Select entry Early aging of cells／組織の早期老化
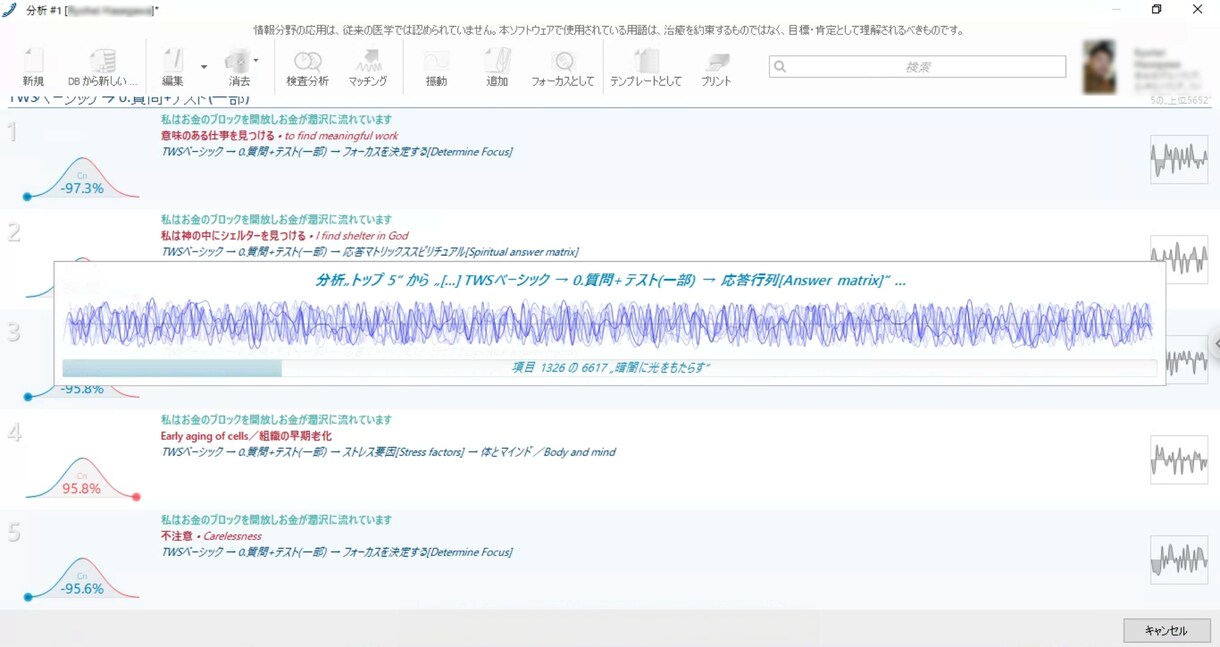1220x647 pixels. 246,436
